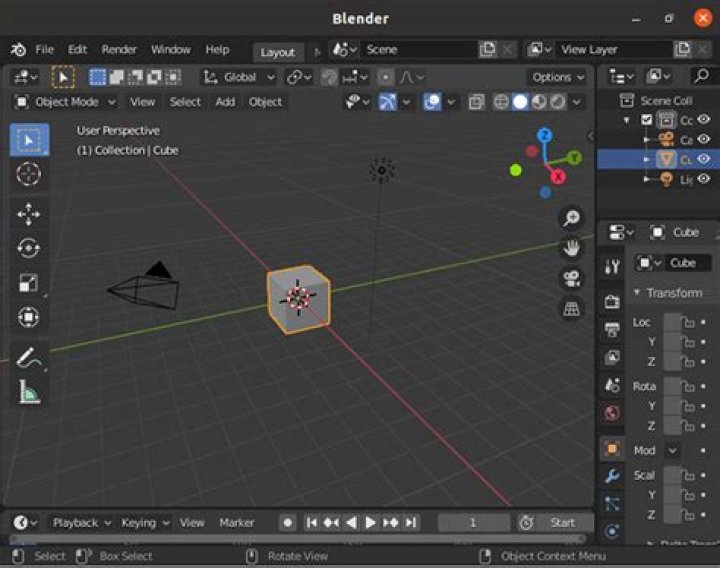
Task: Activate the 3D Cursor tool
Action: pyautogui.click(x=28, y=174)
